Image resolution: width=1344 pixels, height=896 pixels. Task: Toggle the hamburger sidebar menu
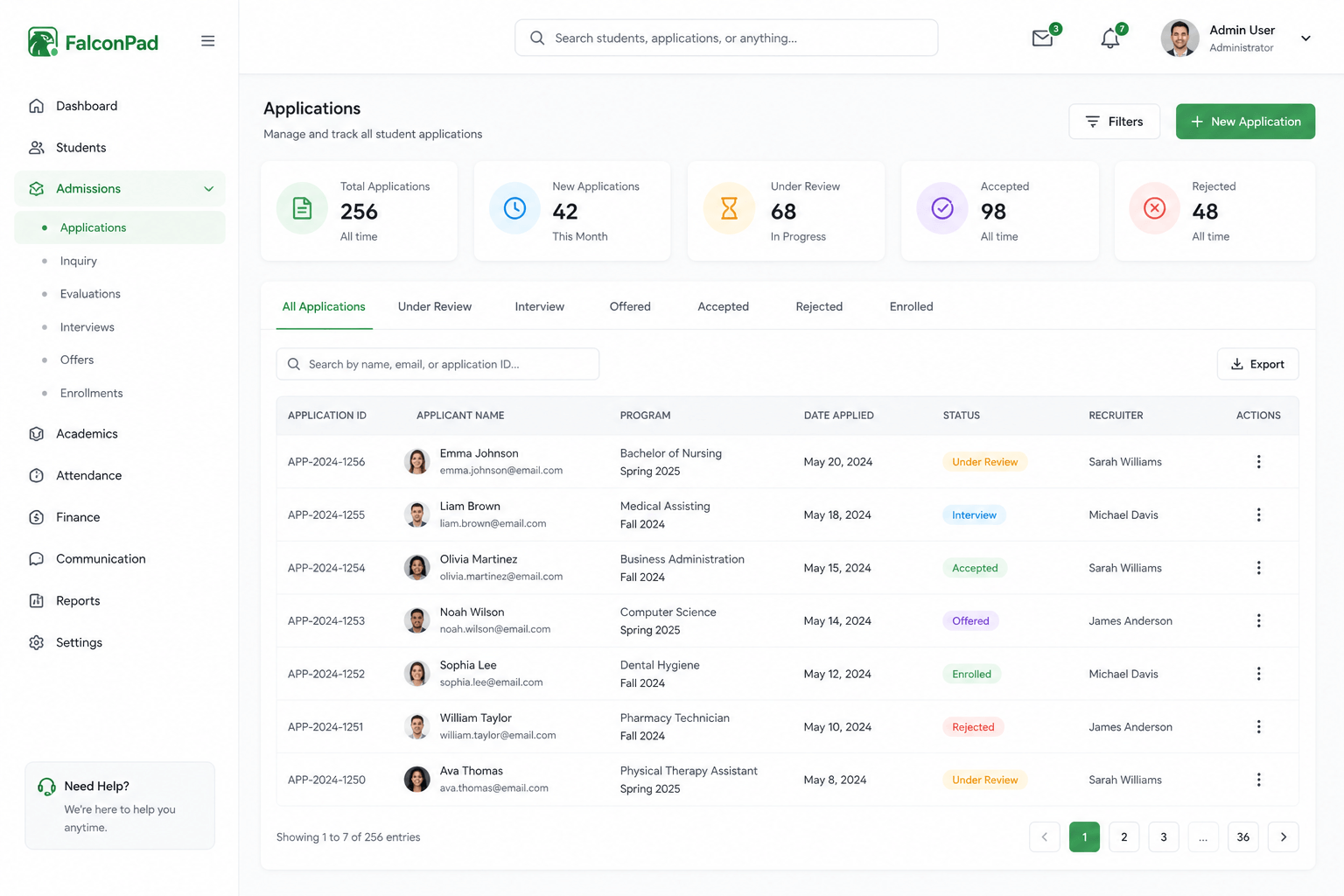click(x=207, y=41)
